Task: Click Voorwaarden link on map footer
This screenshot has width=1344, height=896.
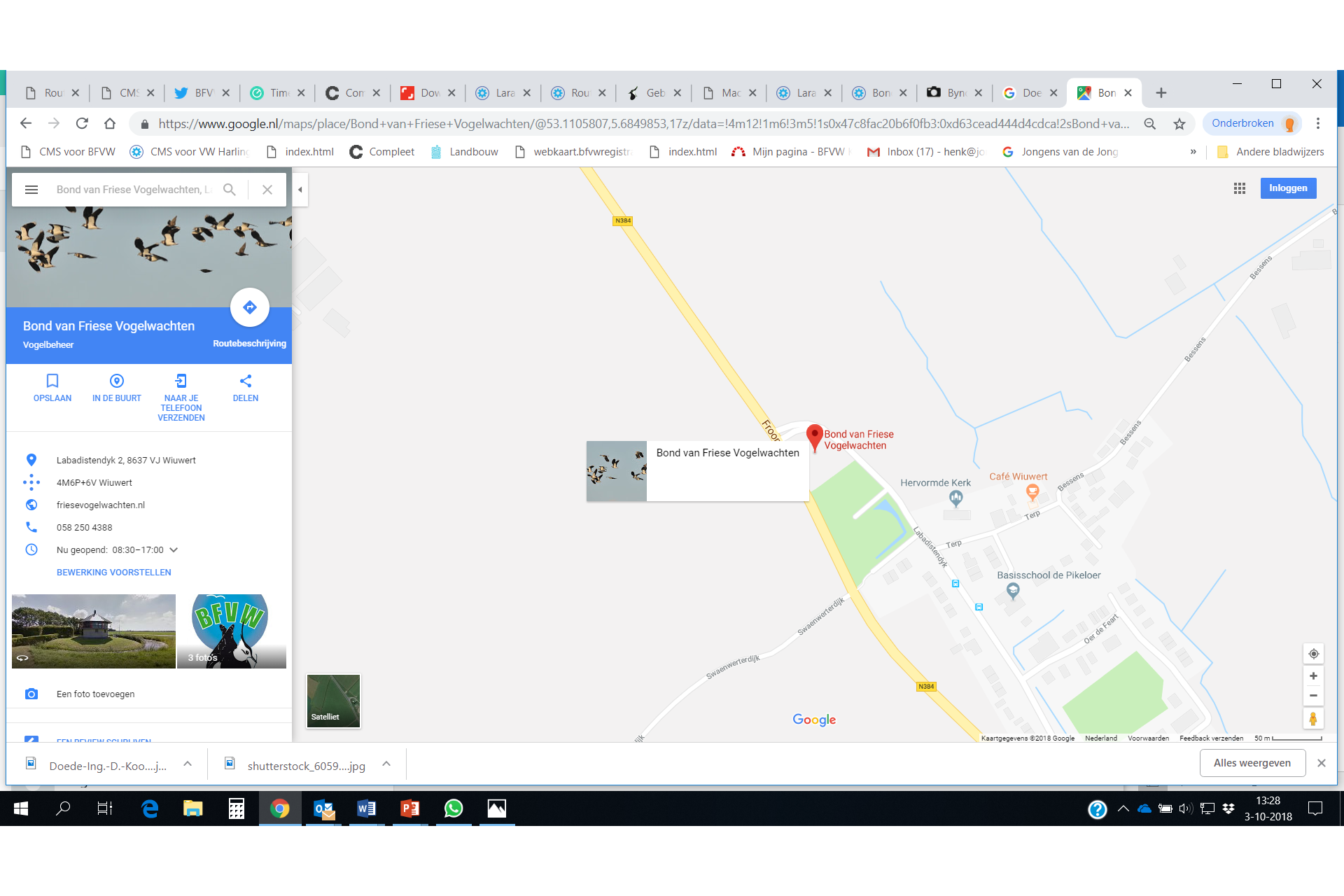Action: click(x=1148, y=738)
